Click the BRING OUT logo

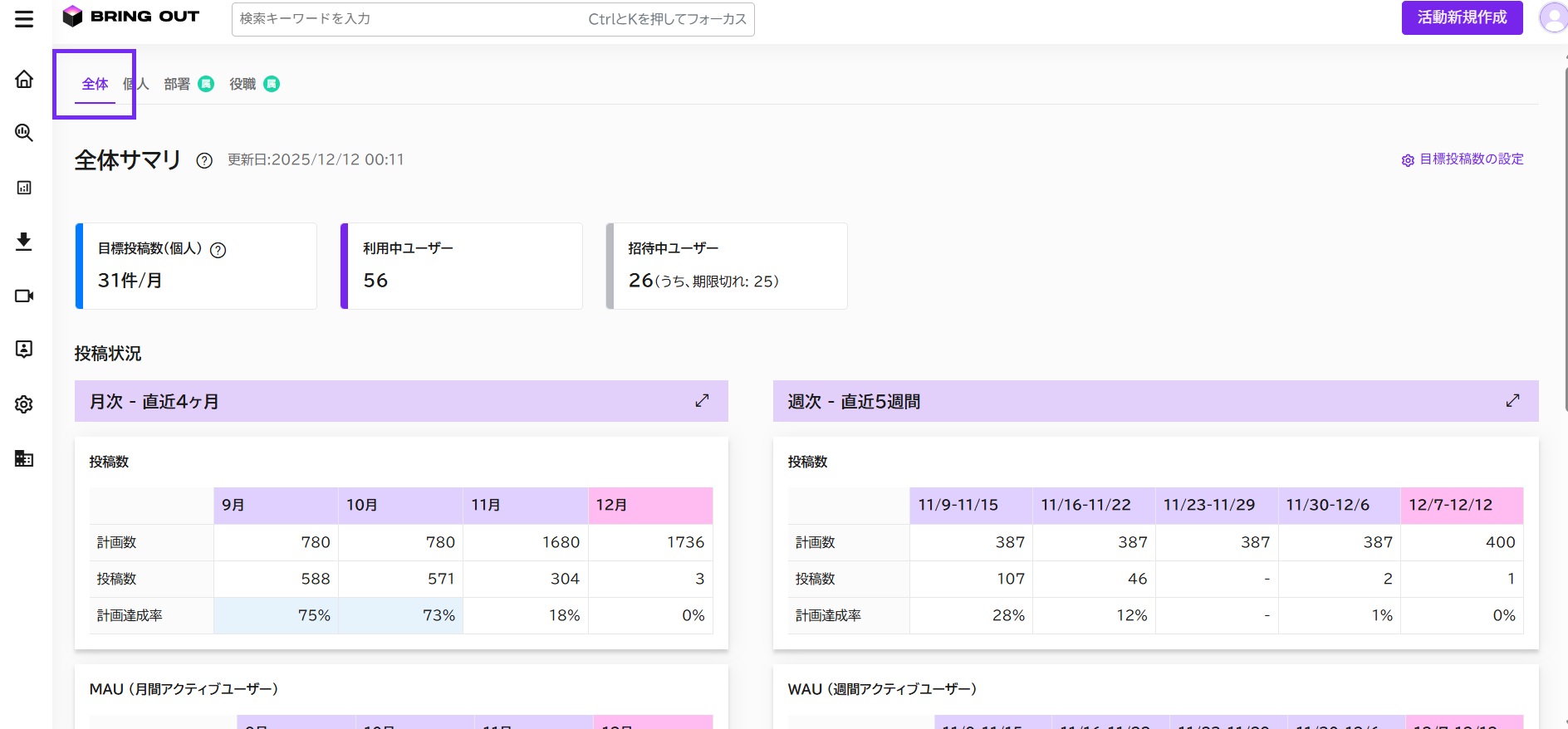point(131,17)
